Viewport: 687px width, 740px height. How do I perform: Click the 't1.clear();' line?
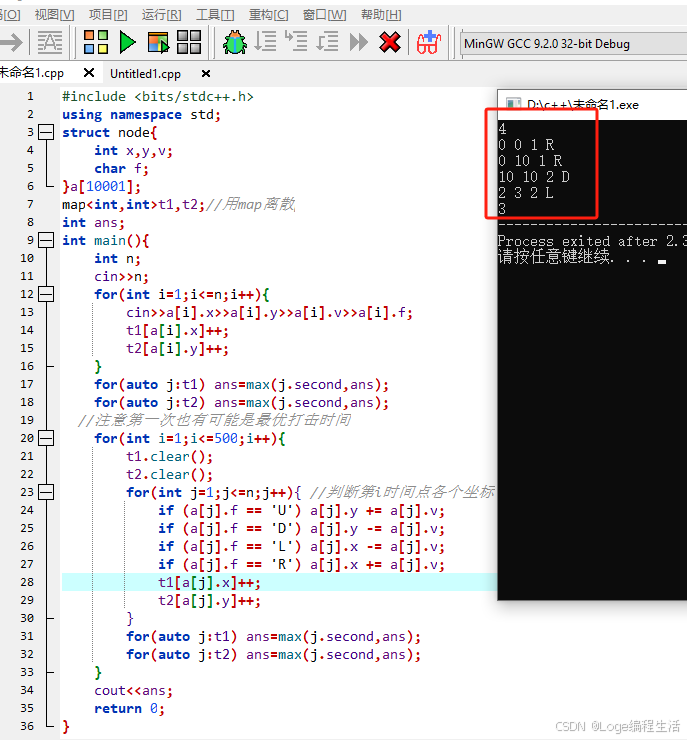point(169,456)
